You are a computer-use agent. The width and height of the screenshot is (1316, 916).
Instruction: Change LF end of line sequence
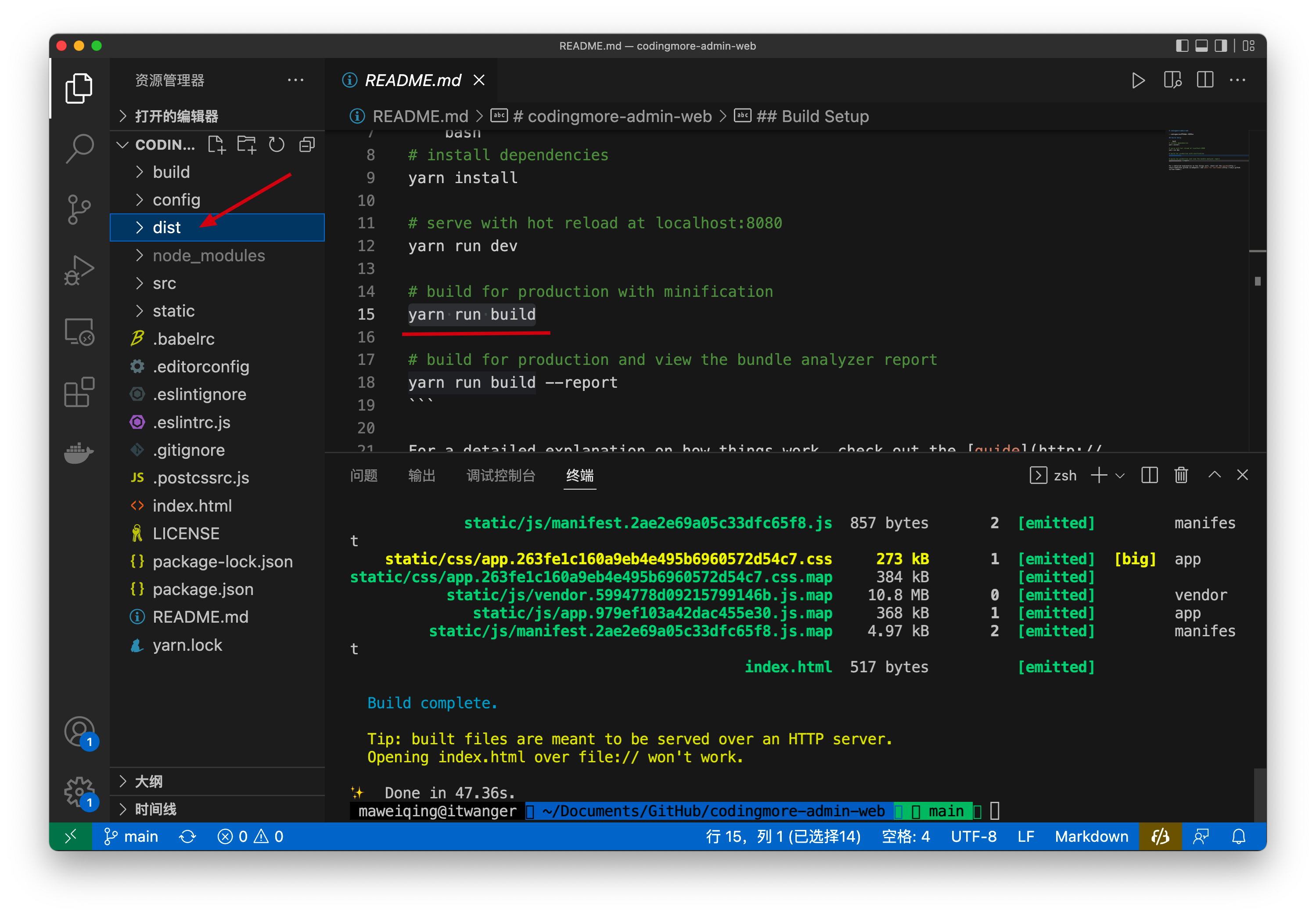click(1026, 837)
